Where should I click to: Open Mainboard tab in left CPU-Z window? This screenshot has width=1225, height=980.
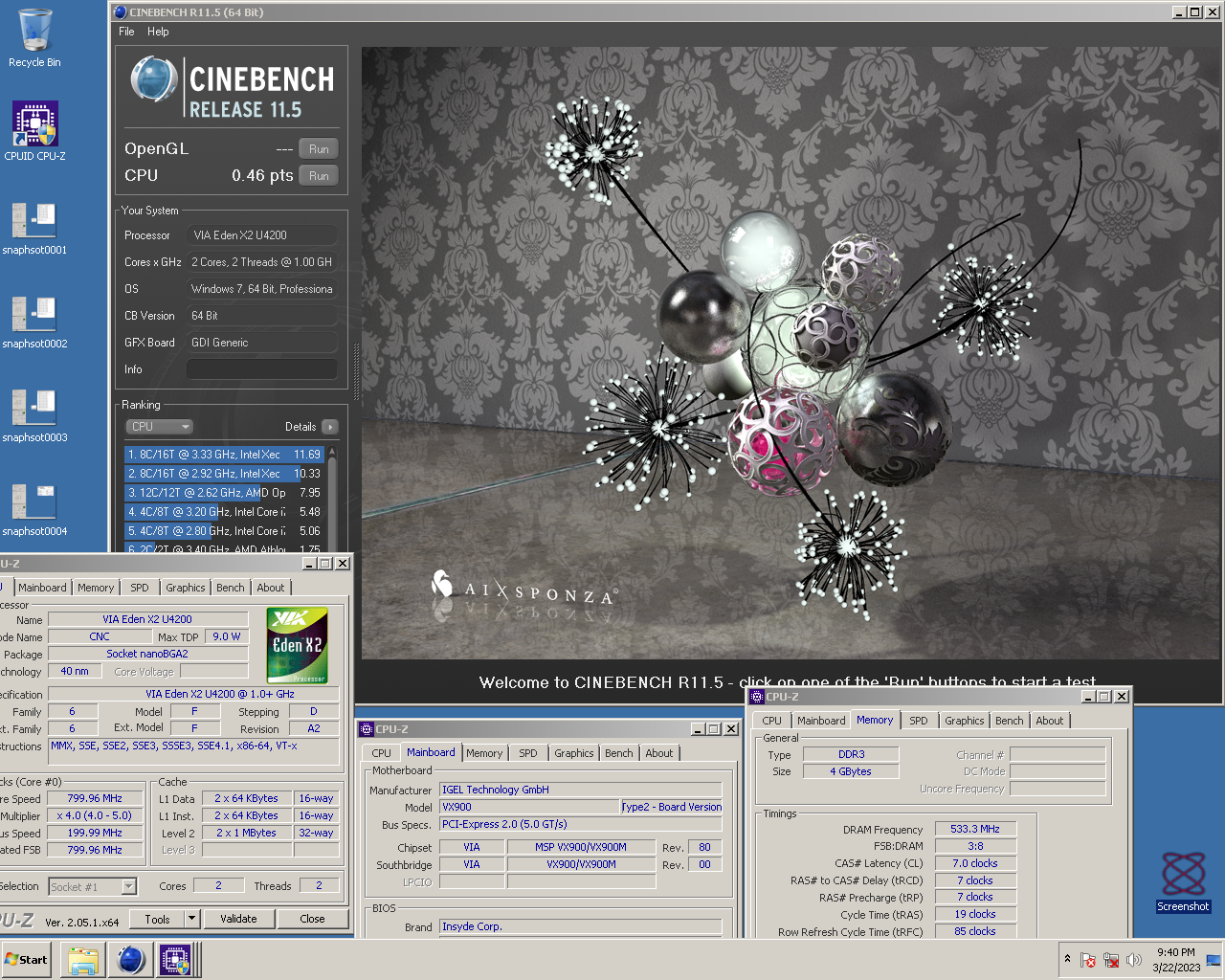(42, 588)
